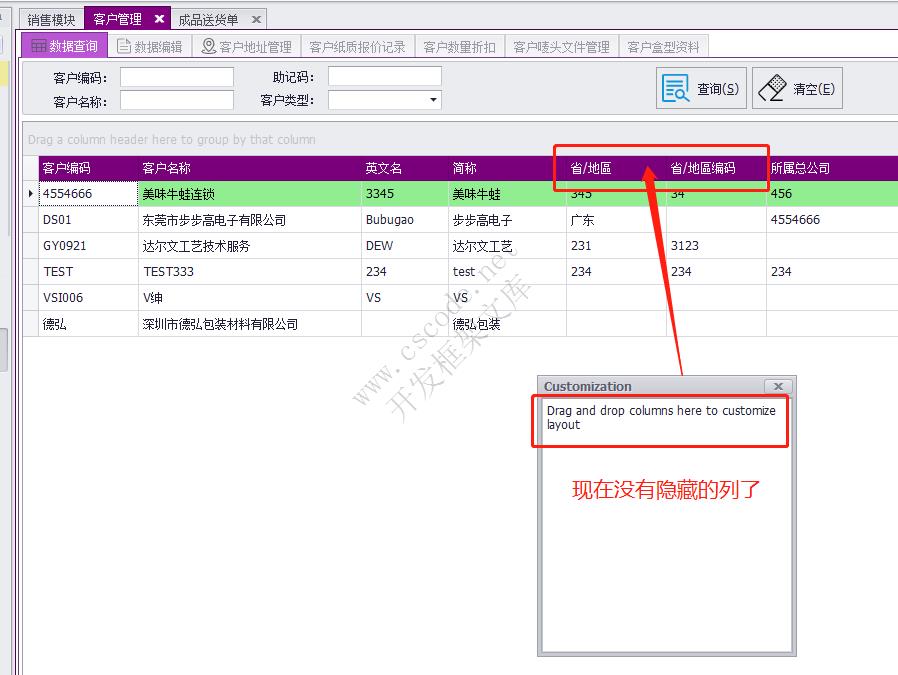Screen dimensions: 898x675
Task: Select the 数据查询 grid icon
Action: (39, 44)
